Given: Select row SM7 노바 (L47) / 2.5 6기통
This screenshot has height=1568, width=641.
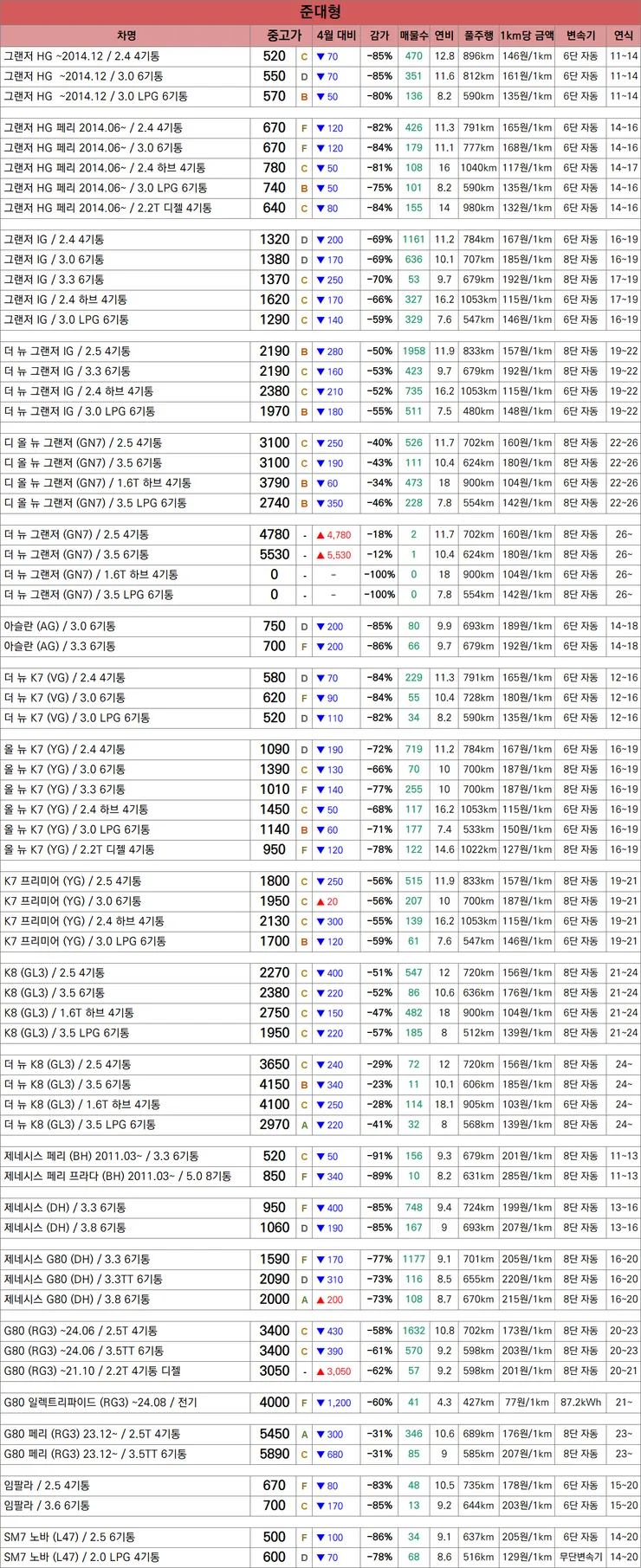Looking at the screenshot, I should (x=320, y=1537).
